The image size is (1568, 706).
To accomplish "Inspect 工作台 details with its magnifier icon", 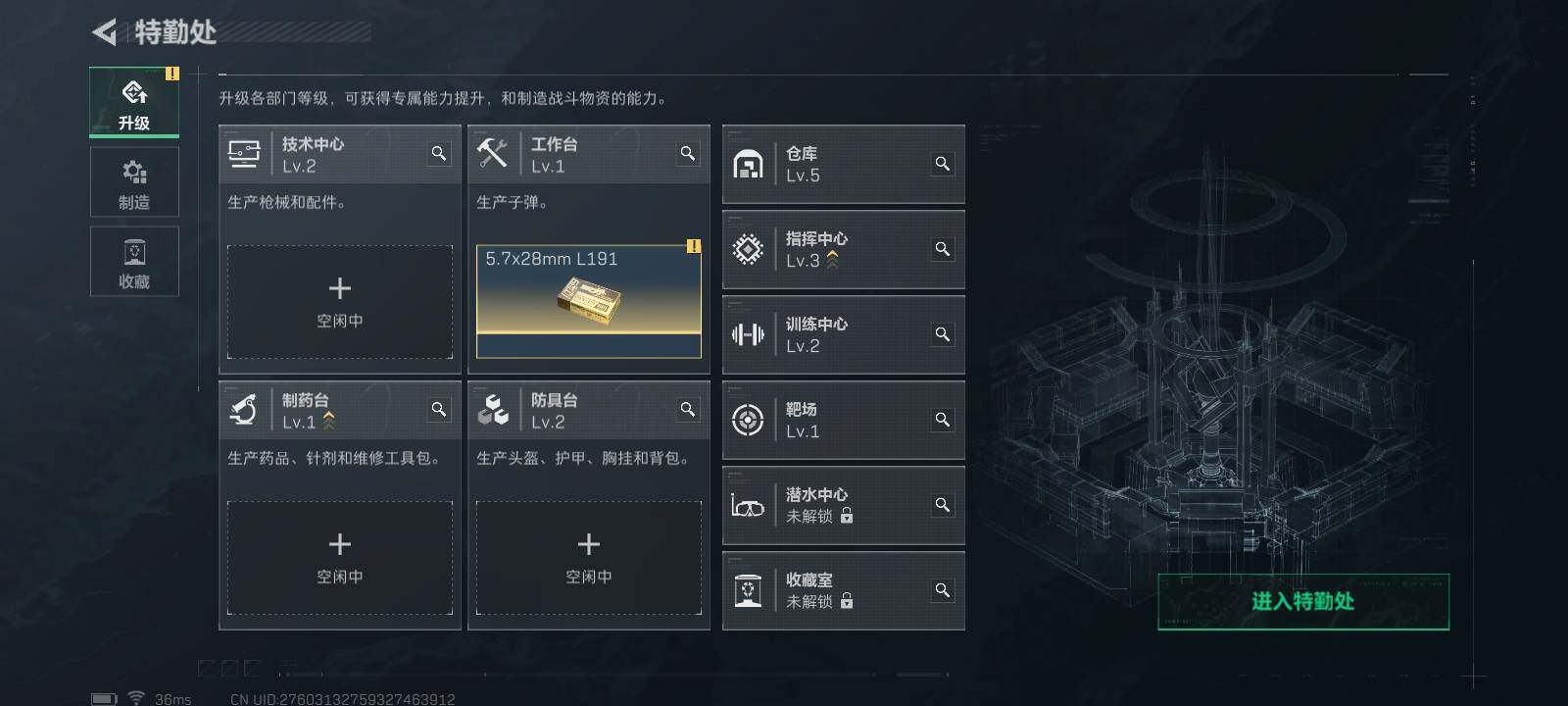I will [x=688, y=153].
